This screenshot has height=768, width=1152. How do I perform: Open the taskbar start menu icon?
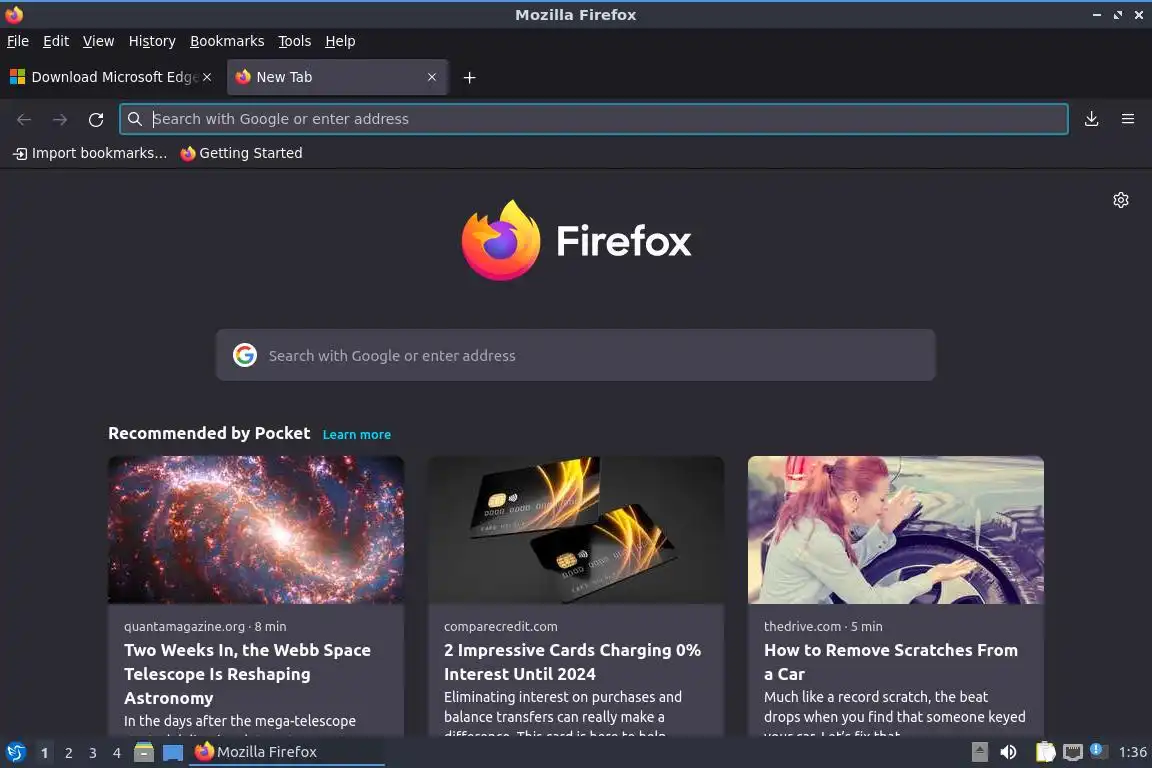16,752
